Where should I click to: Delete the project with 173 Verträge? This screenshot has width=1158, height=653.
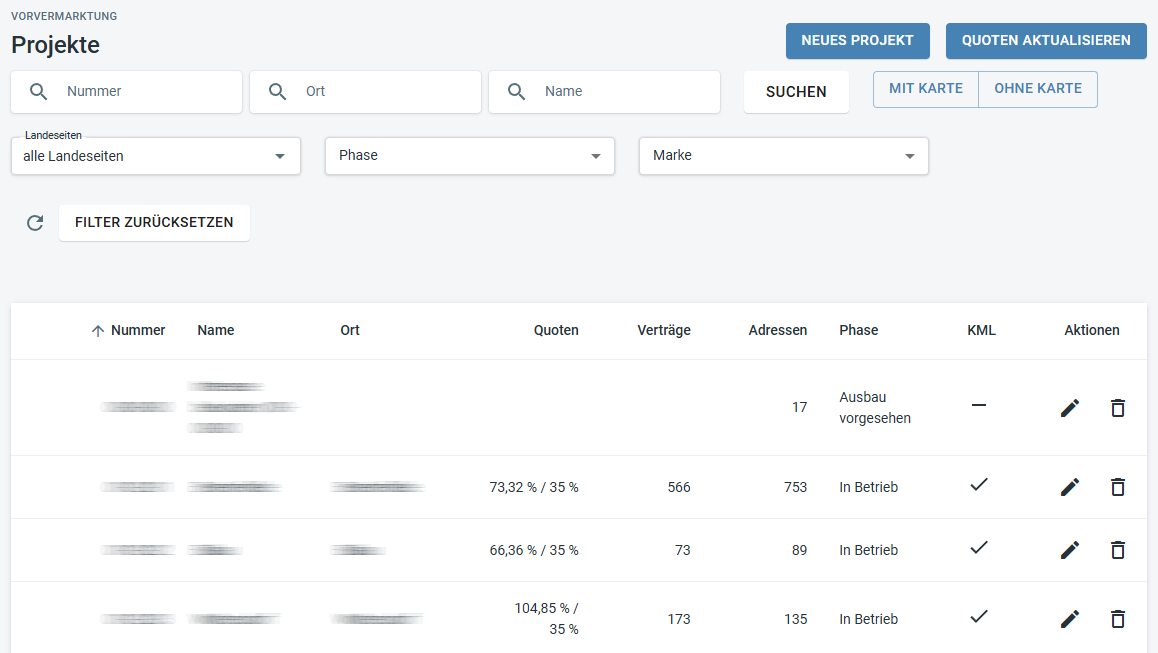point(1118,619)
